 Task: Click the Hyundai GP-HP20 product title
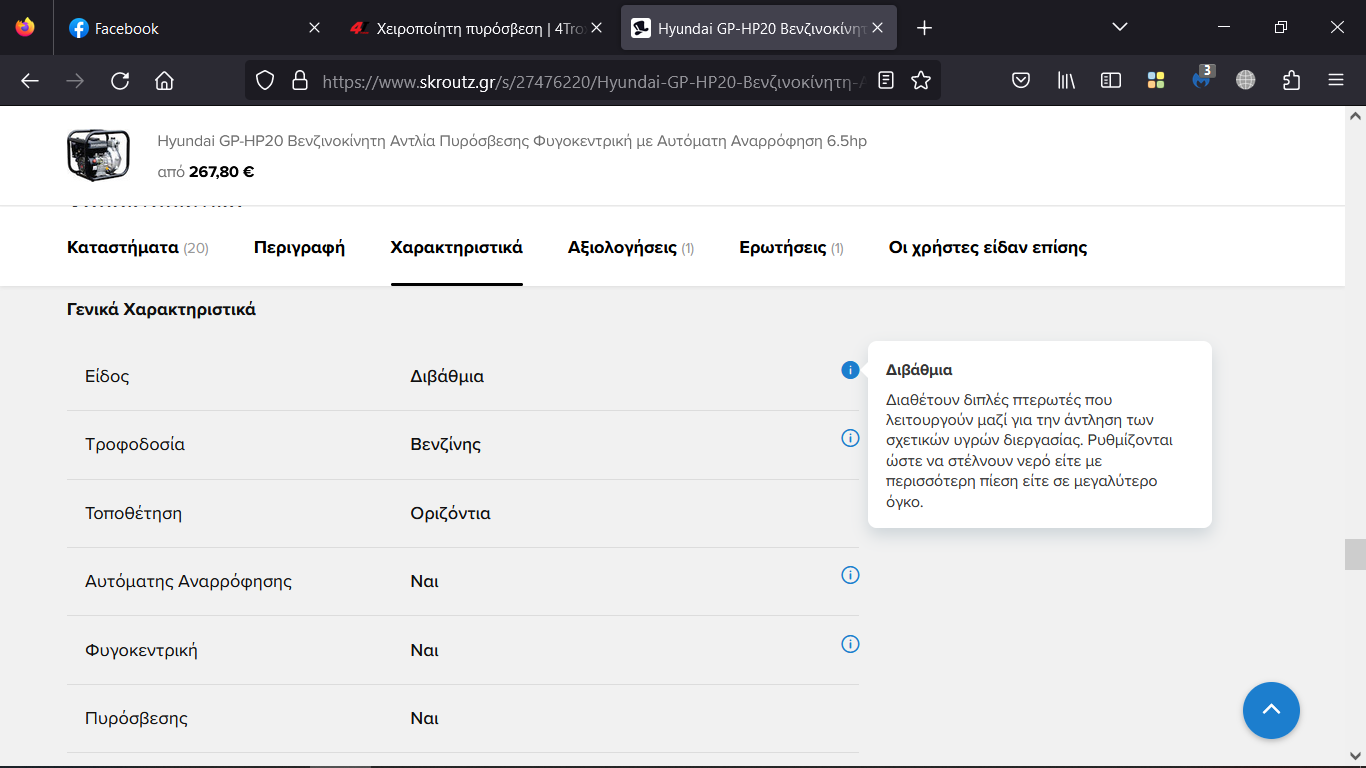click(512, 141)
